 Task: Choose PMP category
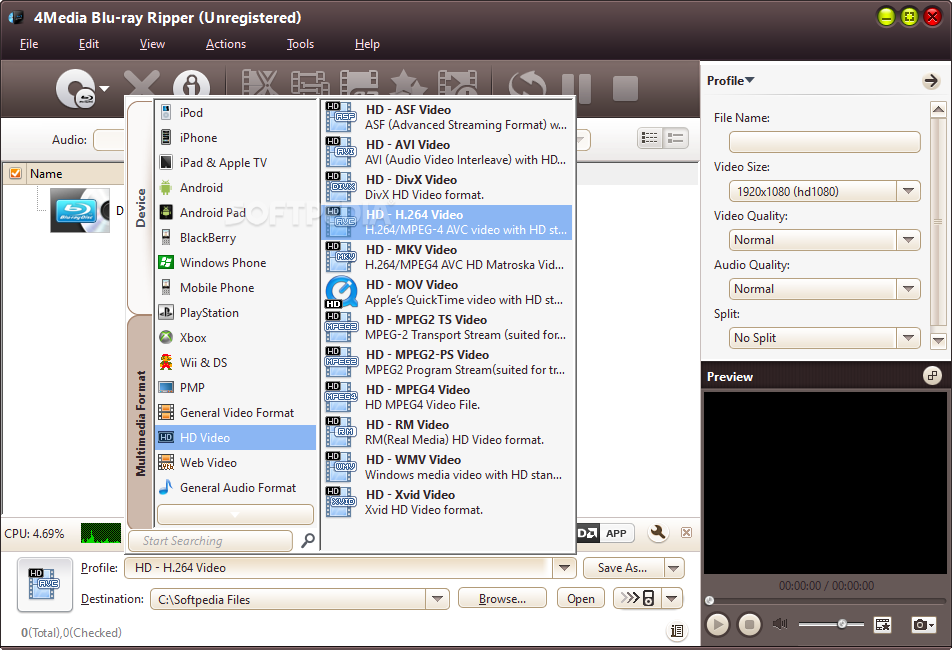click(236, 387)
